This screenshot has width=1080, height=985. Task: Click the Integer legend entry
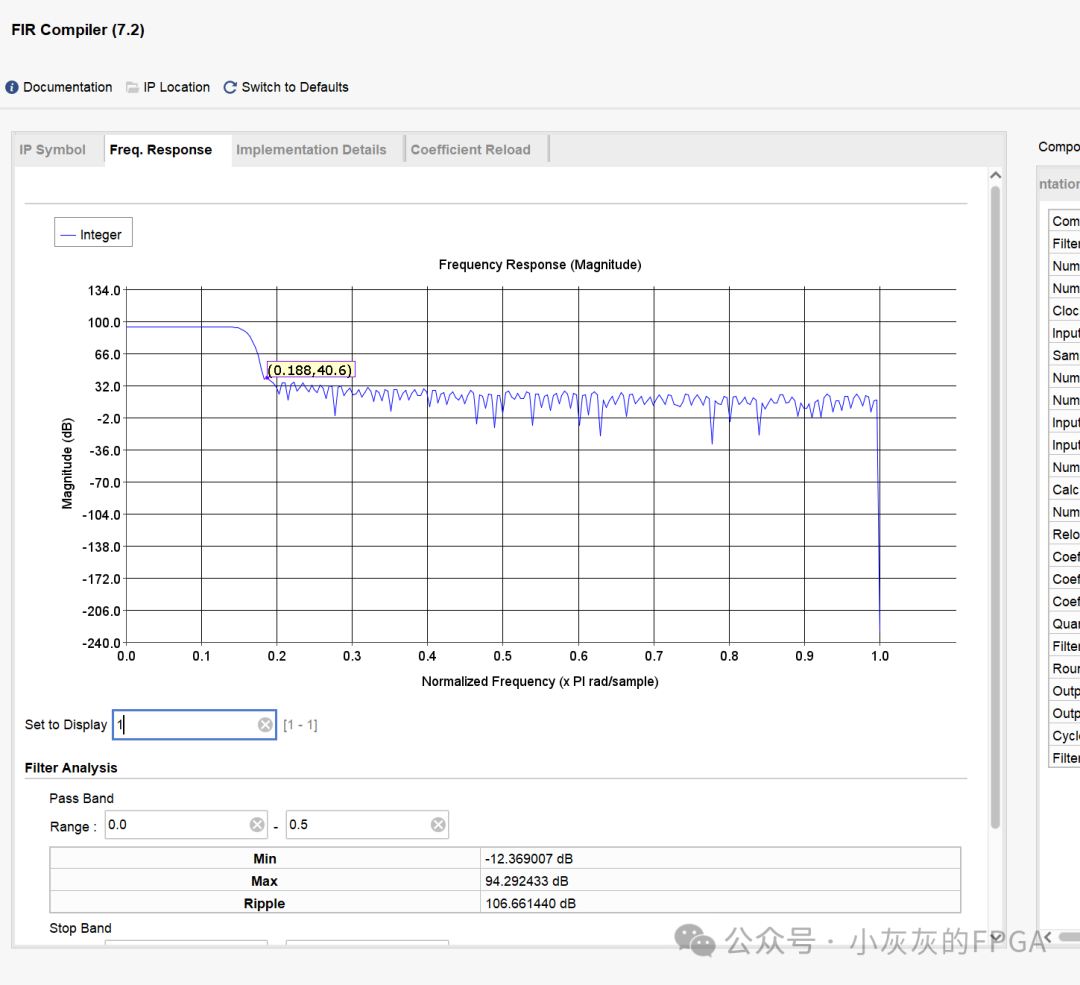[x=94, y=235]
